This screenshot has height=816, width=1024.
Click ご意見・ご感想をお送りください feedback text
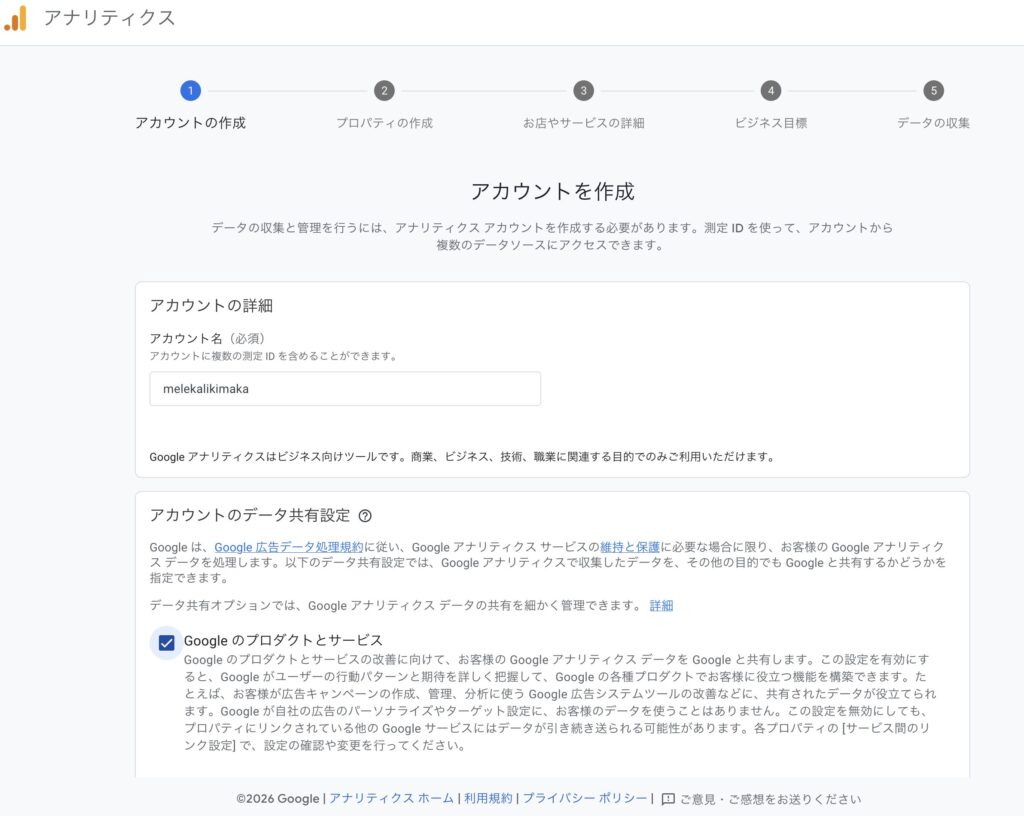click(770, 799)
